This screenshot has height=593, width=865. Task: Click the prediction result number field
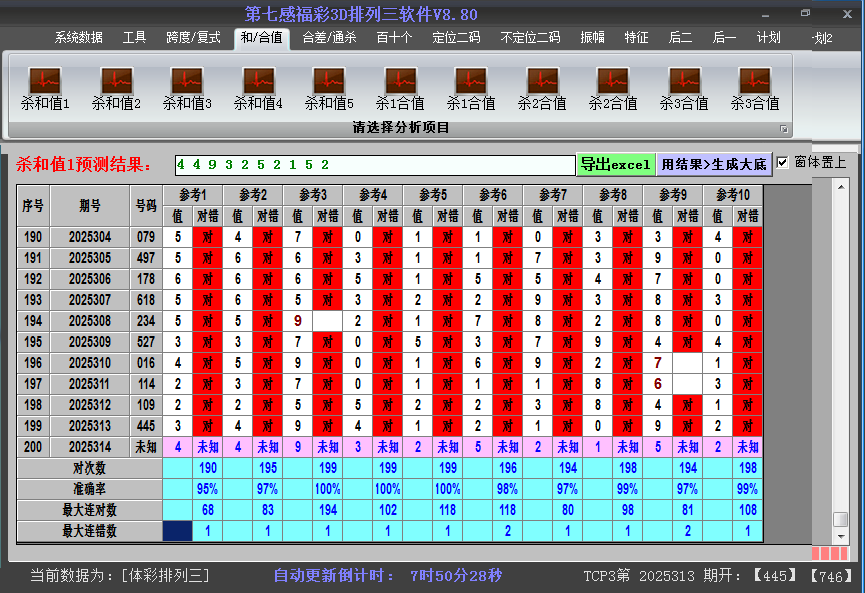(x=373, y=165)
